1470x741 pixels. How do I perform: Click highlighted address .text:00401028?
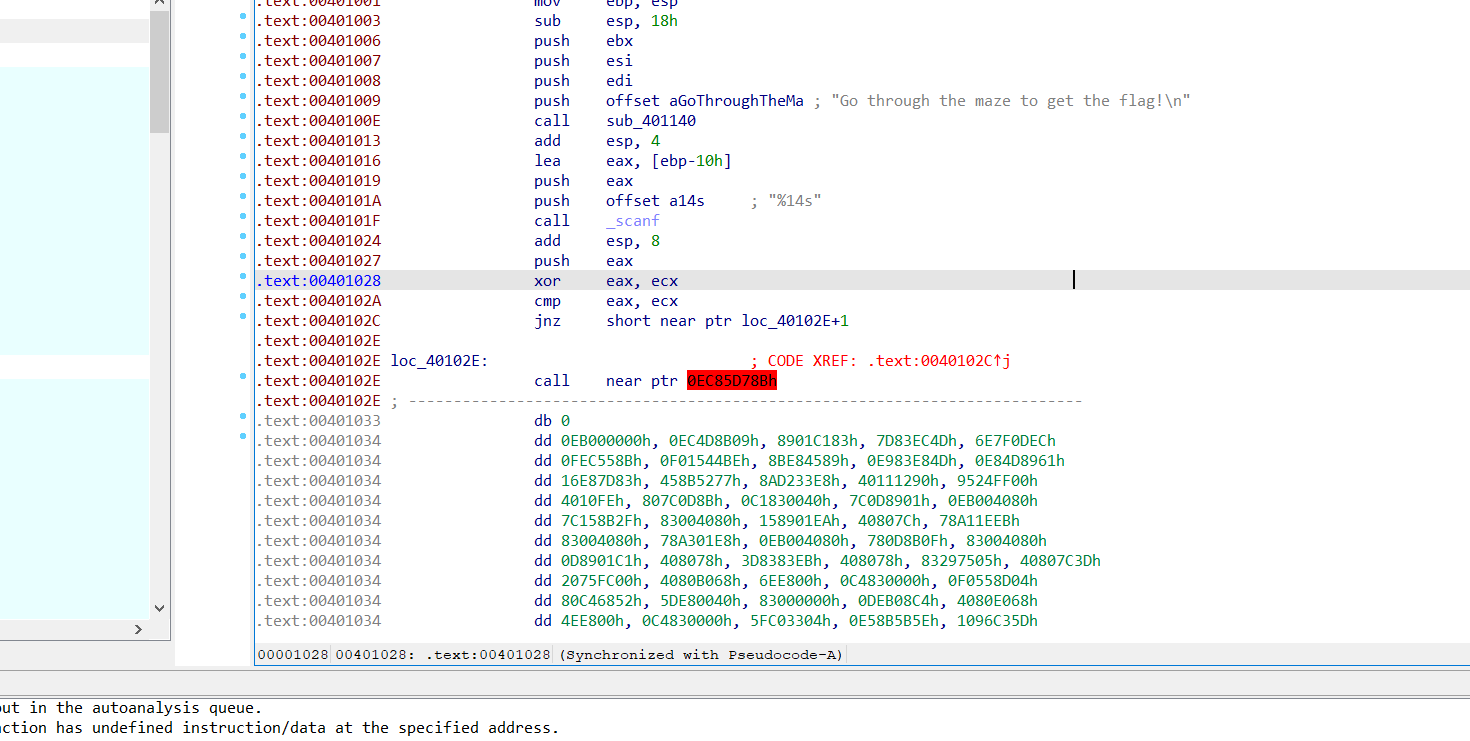[318, 281]
